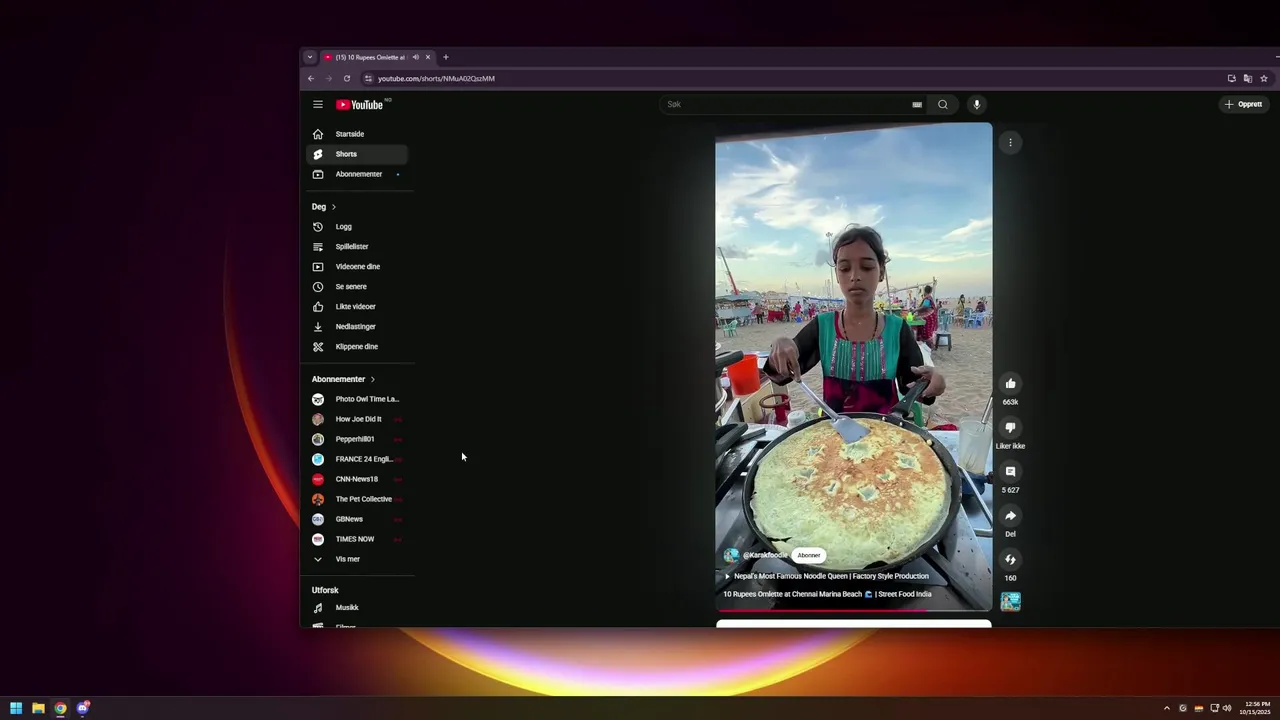Open Likte videoer list
The height and width of the screenshot is (720, 1280).
point(357,306)
